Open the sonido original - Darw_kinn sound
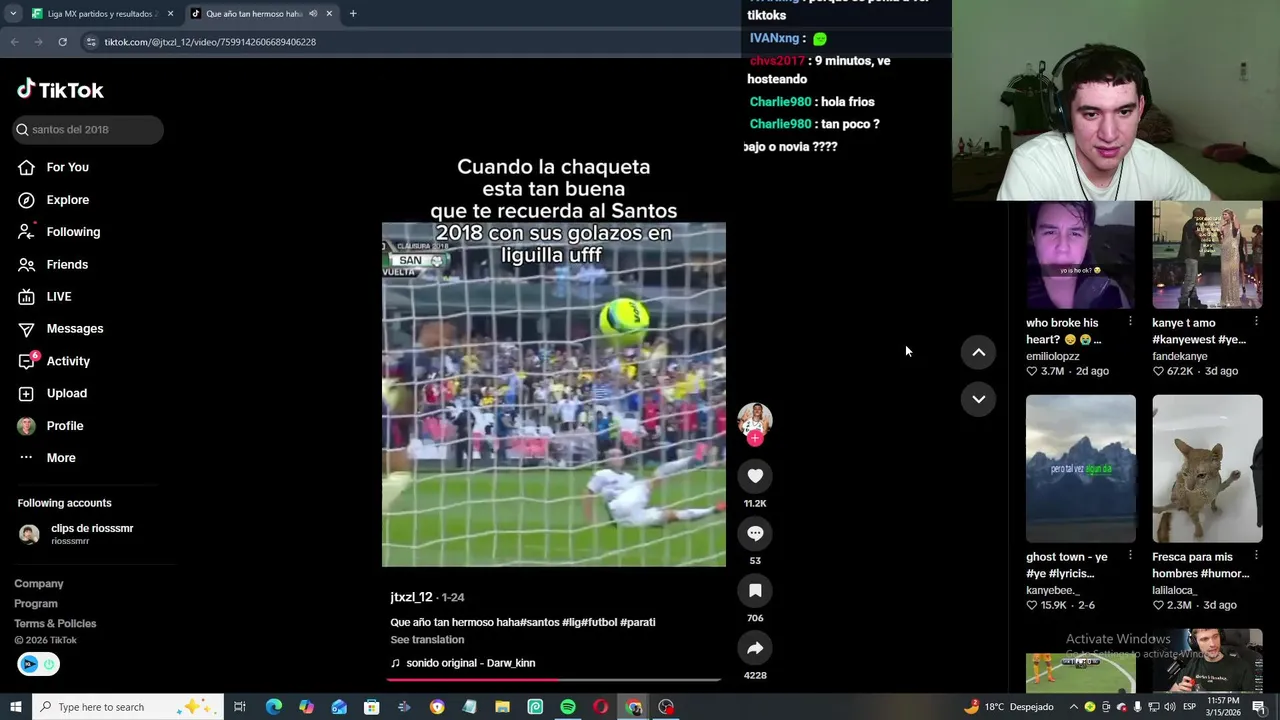 463,663
